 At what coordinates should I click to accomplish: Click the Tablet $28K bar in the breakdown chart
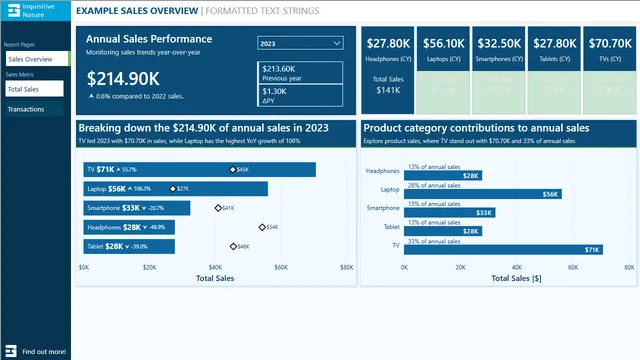(129, 246)
